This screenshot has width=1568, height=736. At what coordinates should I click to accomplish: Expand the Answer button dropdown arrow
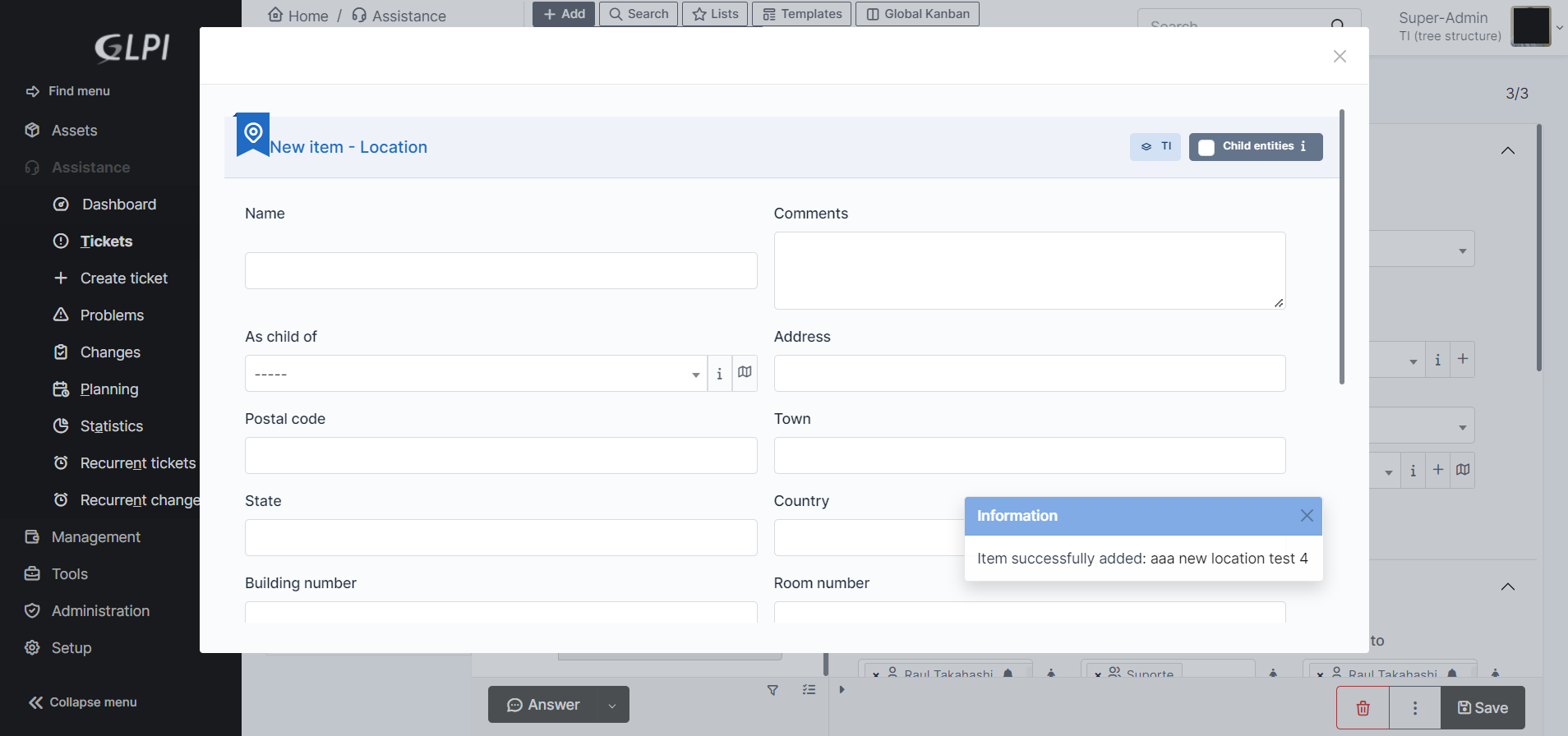612,705
